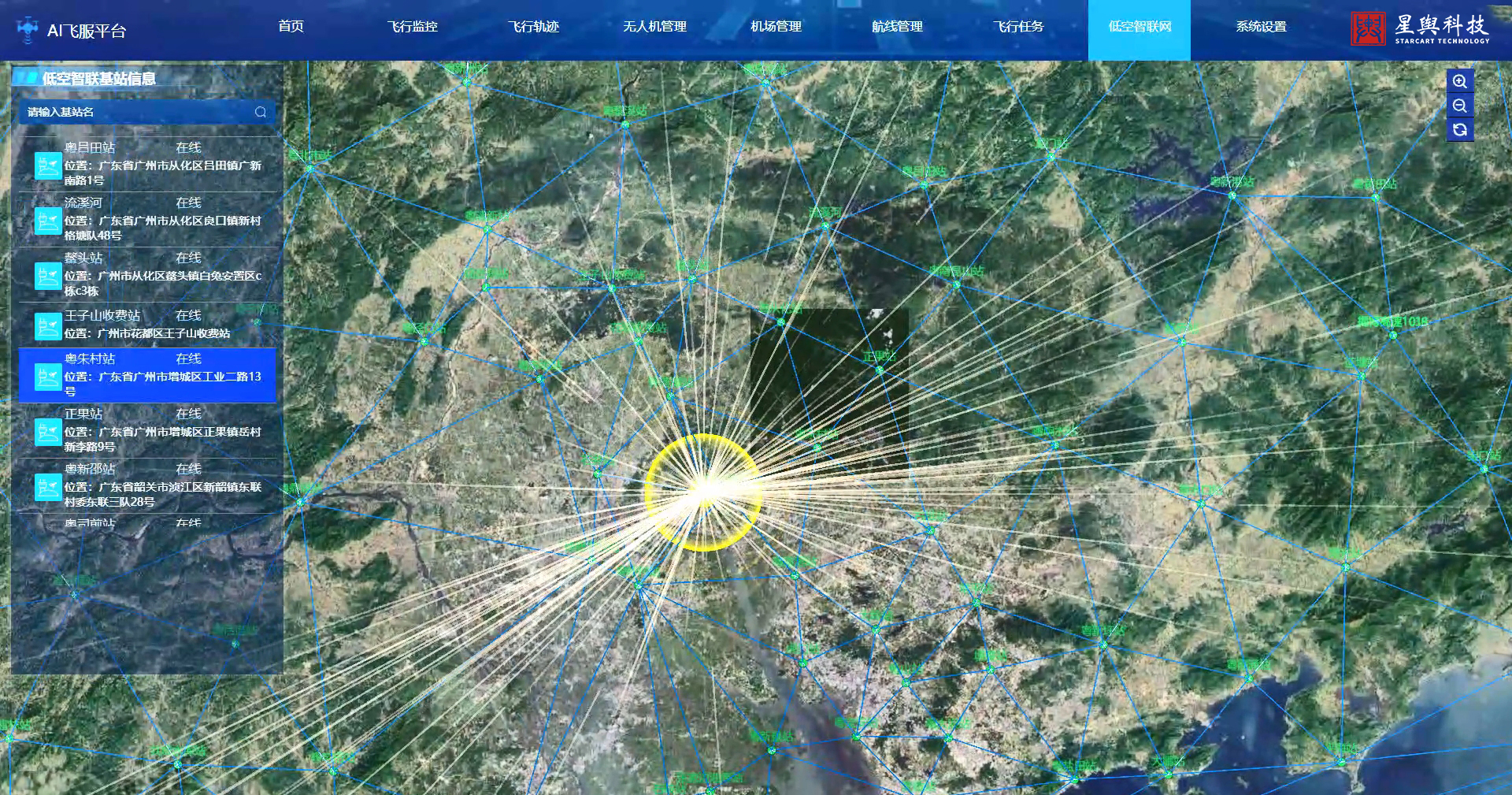Click 在线 status of 王子山收费站
The width and height of the screenshot is (1512, 795).
tap(188, 315)
